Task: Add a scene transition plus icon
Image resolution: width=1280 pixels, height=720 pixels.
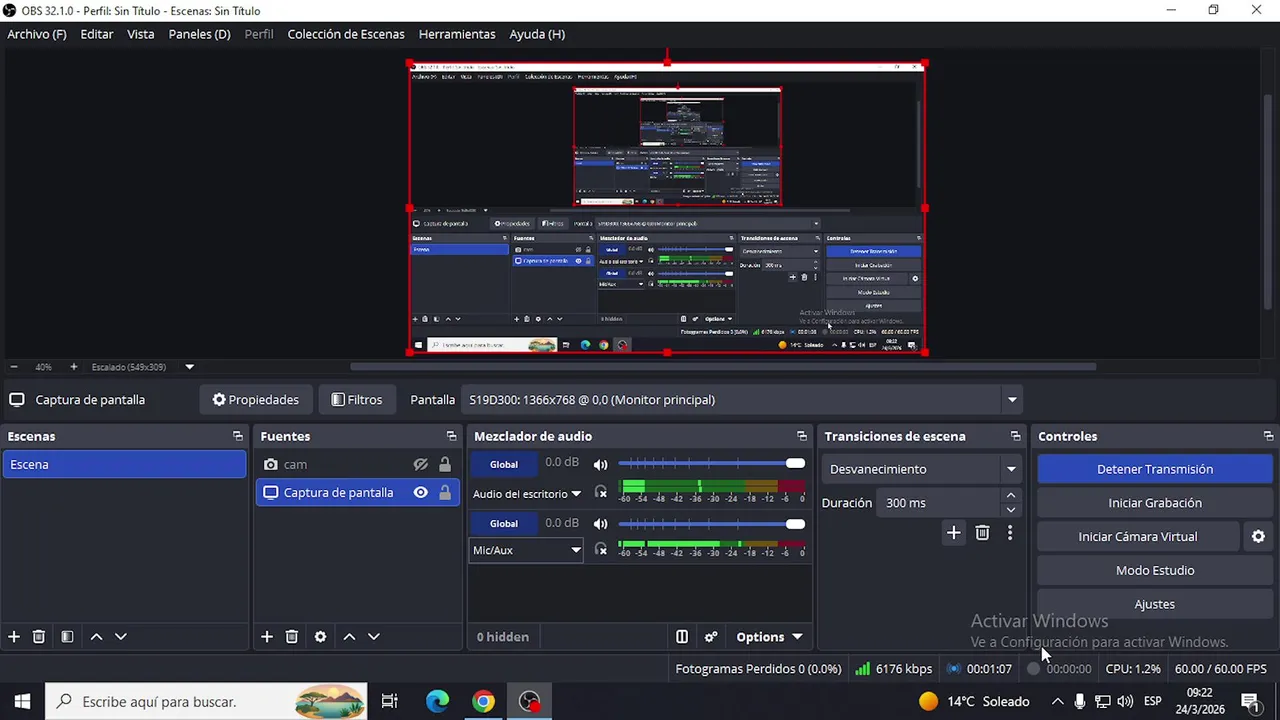Action: pyautogui.click(x=954, y=533)
